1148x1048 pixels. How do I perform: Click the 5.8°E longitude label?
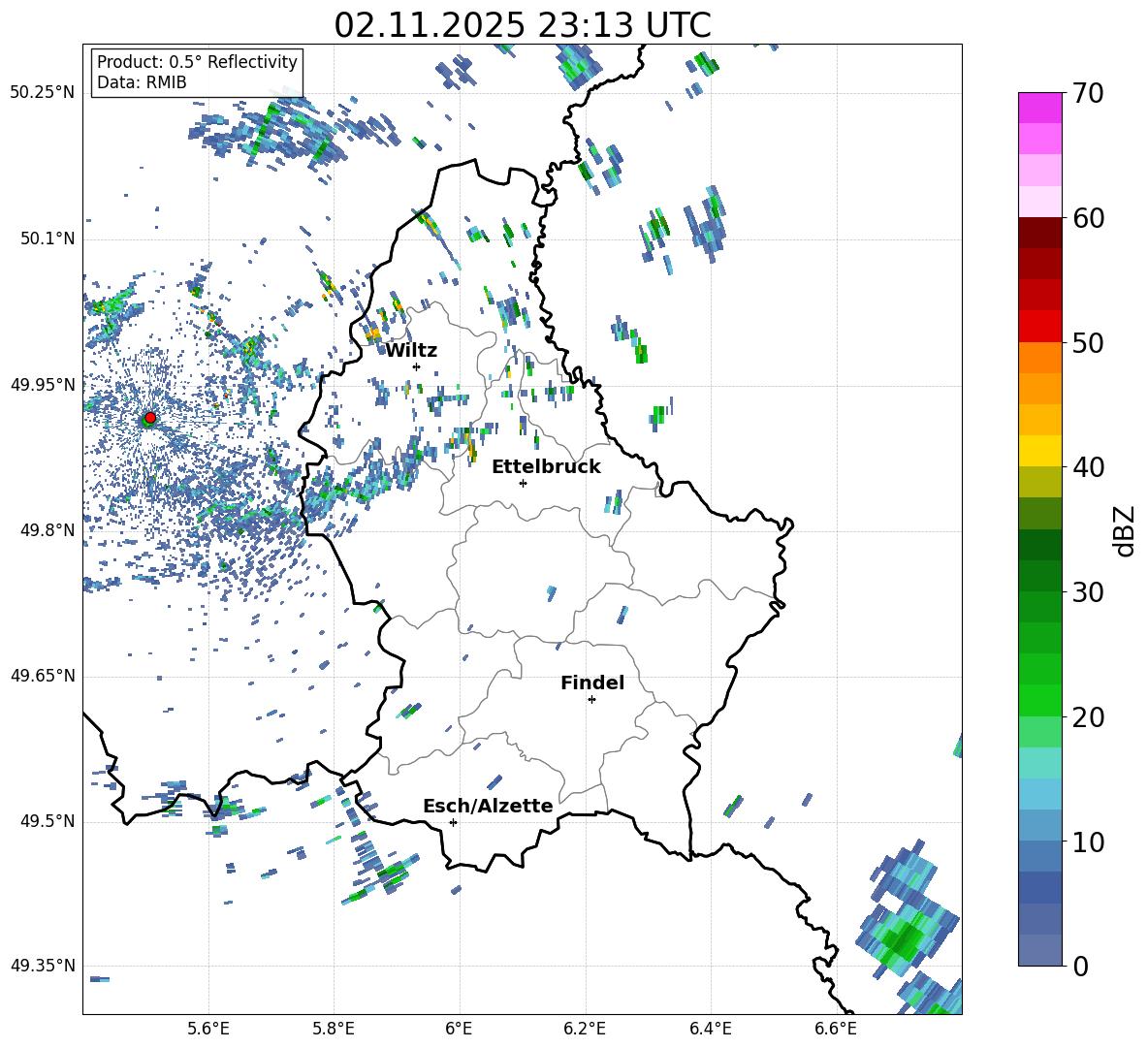coord(334,1029)
